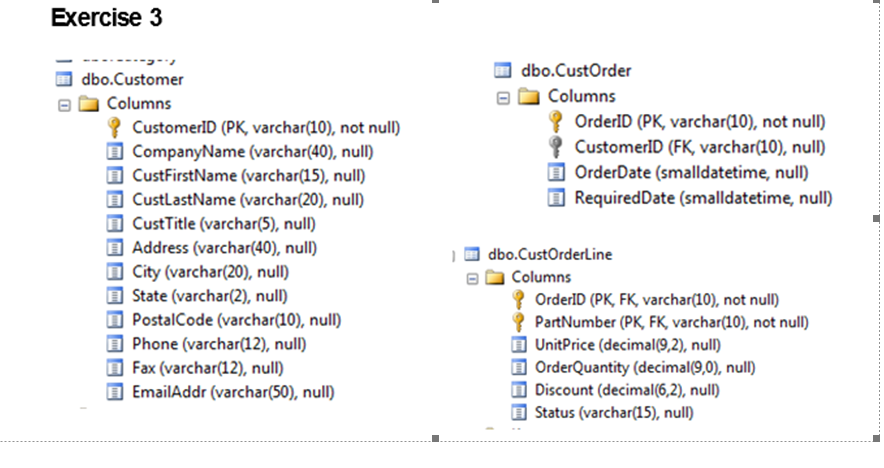Select the dbo.CustOrderLine table name
This screenshot has width=884, height=468.
550,254
